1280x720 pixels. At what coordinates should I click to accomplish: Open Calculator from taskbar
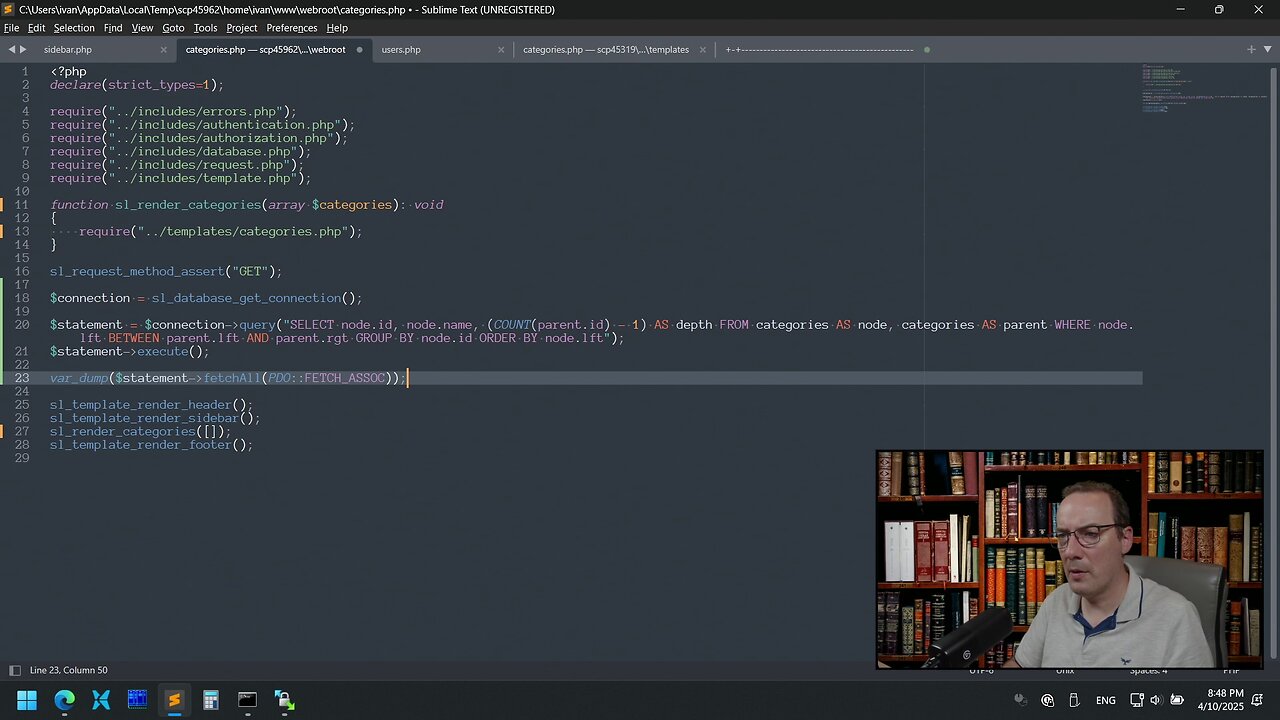tap(211, 700)
